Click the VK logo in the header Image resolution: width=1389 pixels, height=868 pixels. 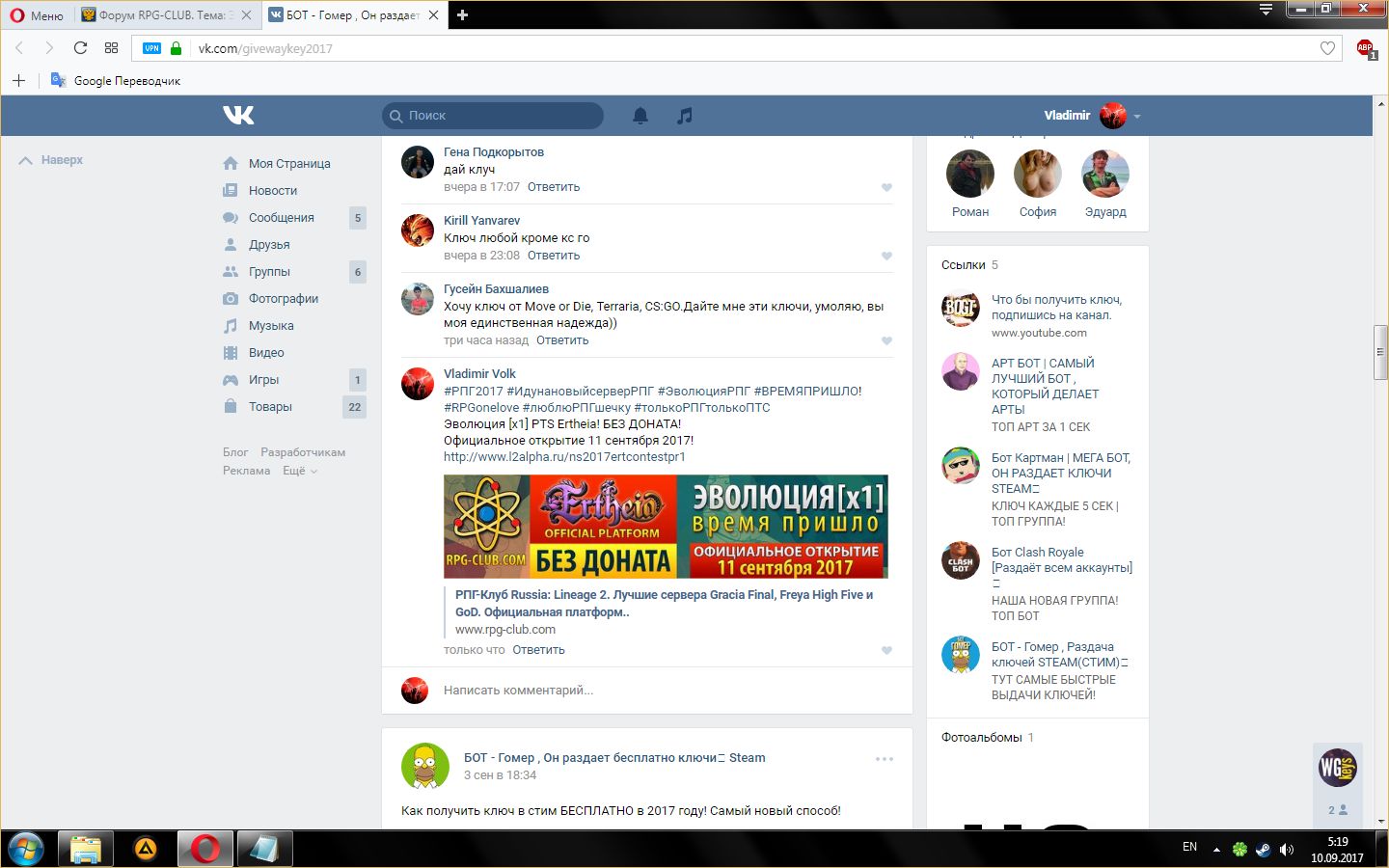tap(238, 115)
